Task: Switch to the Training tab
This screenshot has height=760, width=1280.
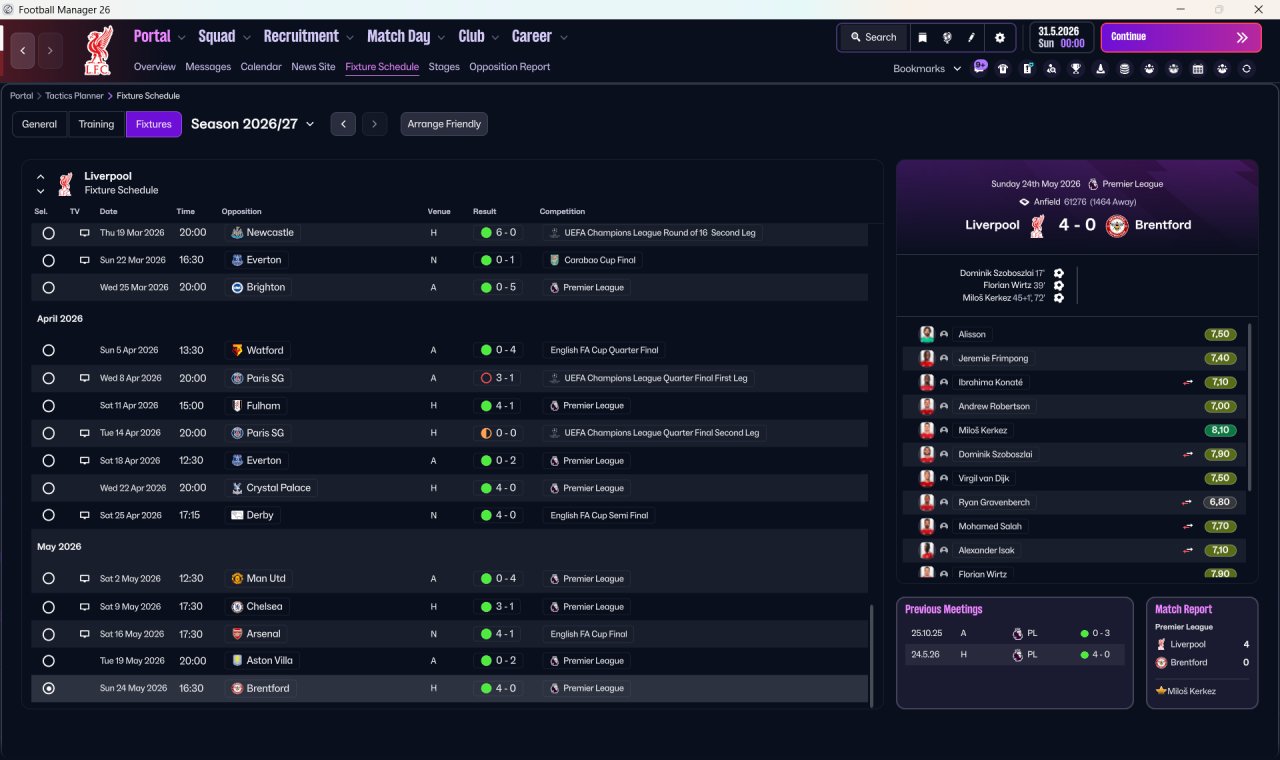Action: click(96, 124)
